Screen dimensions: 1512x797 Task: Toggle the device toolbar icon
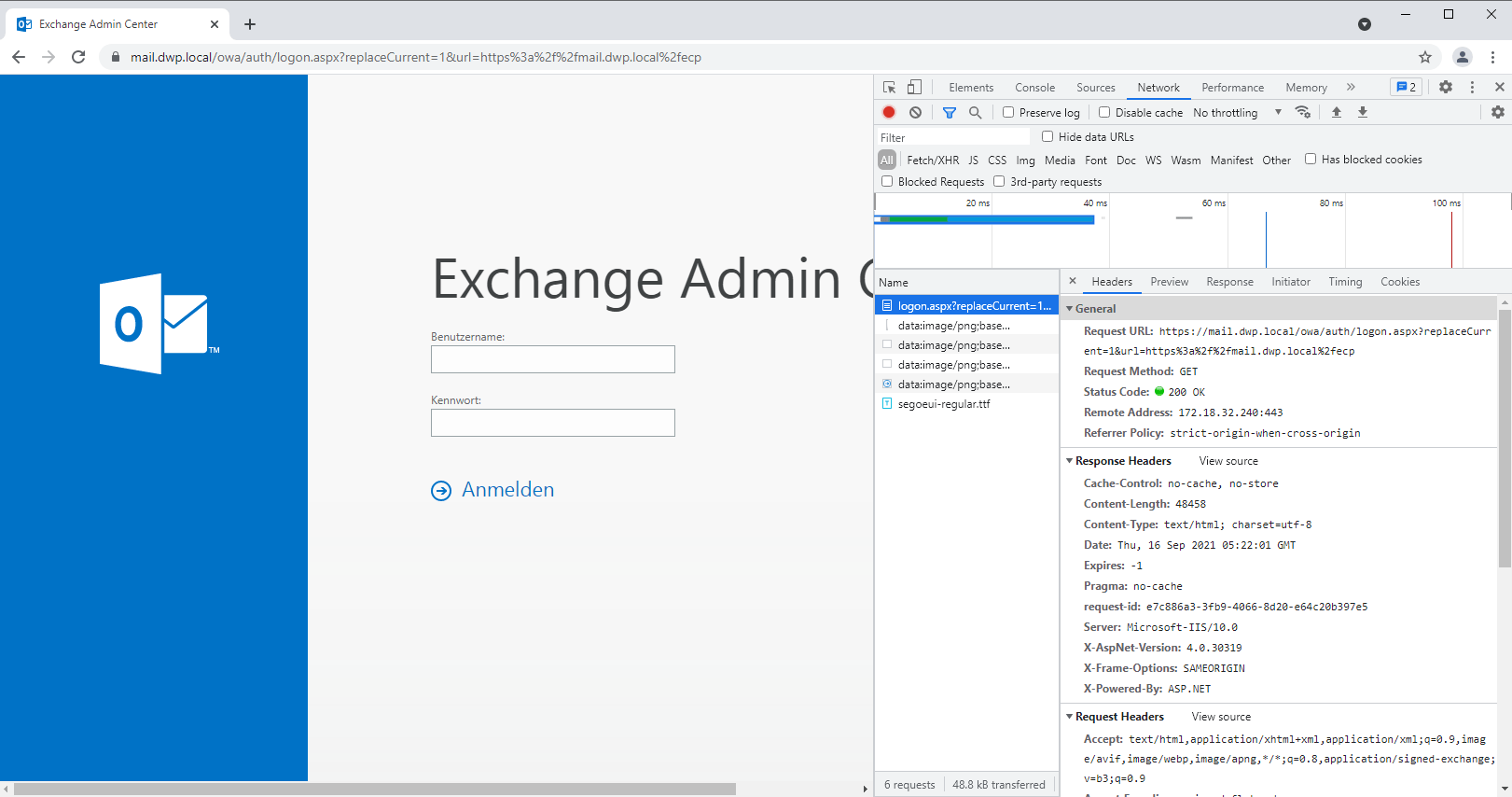[914, 87]
